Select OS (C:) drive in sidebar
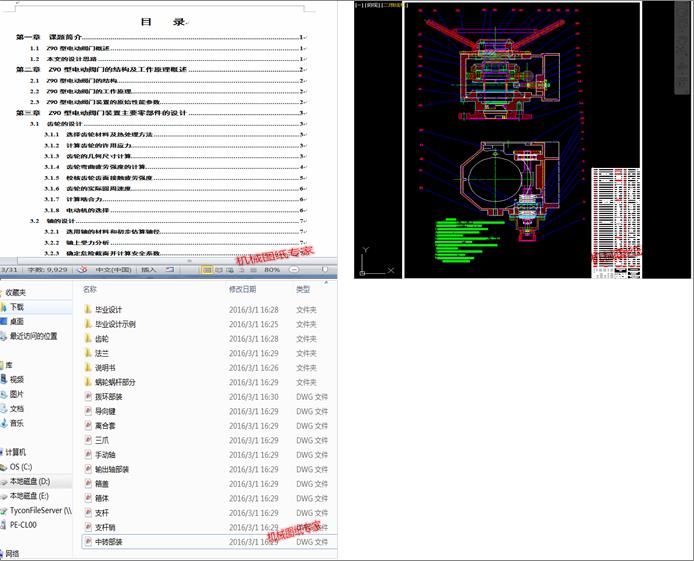The width and height of the screenshot is (694, 561). [x=21, y=467]
